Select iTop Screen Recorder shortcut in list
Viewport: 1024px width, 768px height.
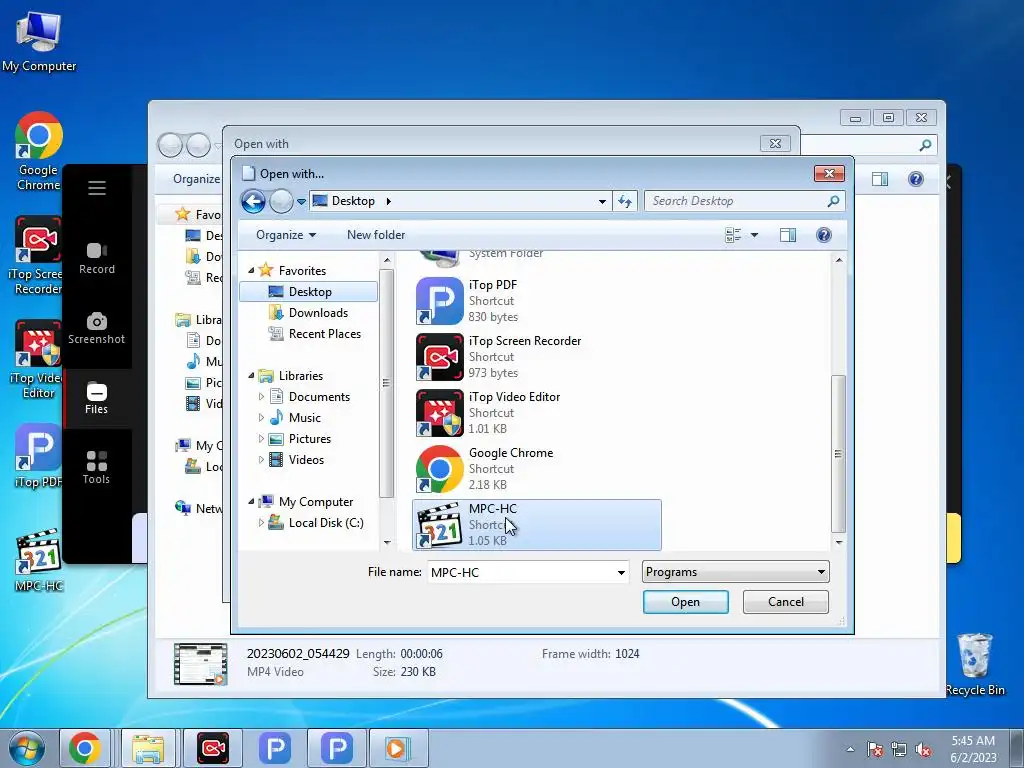point(536,357)
